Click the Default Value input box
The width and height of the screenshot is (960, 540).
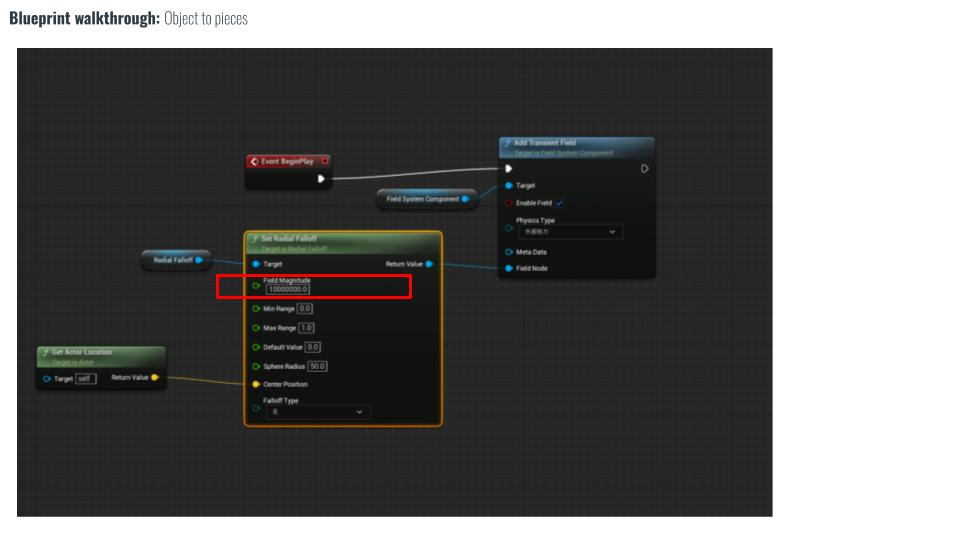(312, 347)
